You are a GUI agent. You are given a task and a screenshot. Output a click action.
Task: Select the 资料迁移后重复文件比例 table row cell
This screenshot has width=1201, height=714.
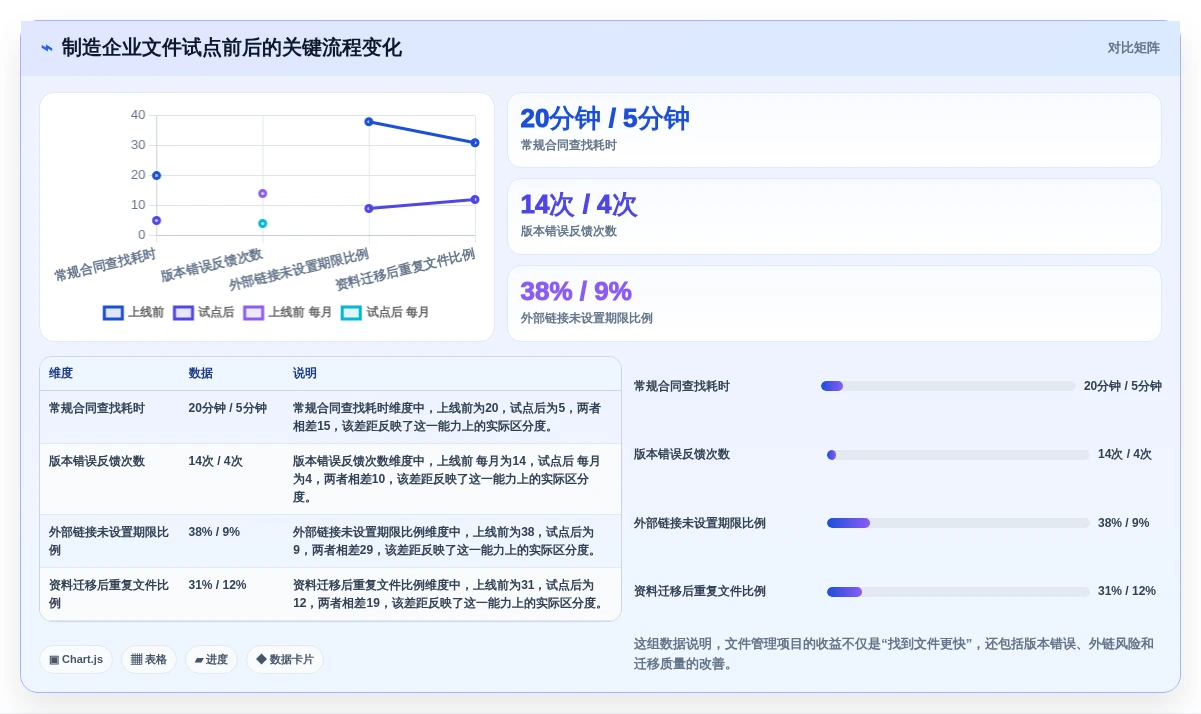109,594
